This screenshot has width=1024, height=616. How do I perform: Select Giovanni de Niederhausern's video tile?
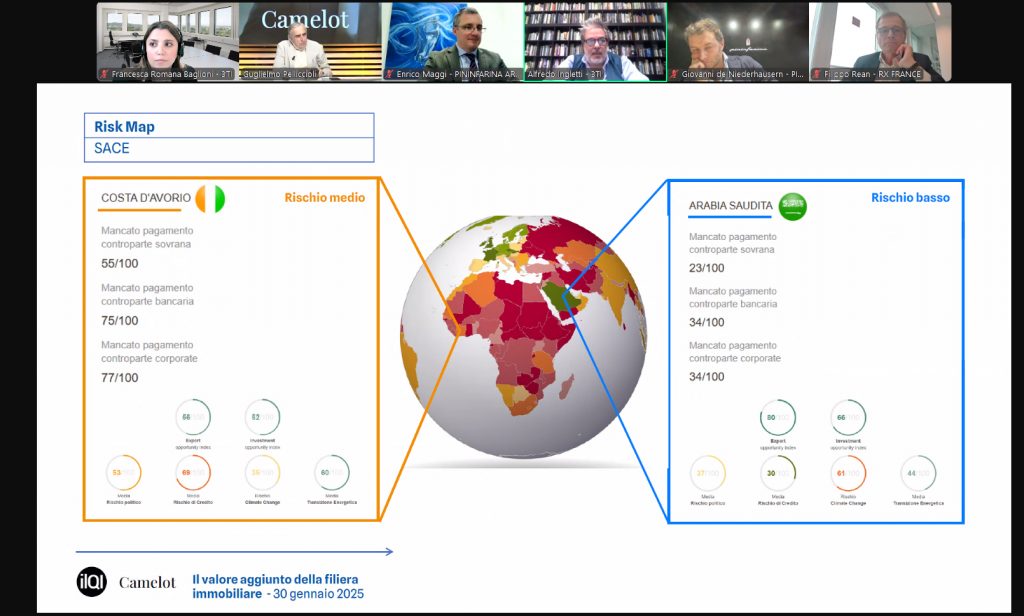[738, 42]
